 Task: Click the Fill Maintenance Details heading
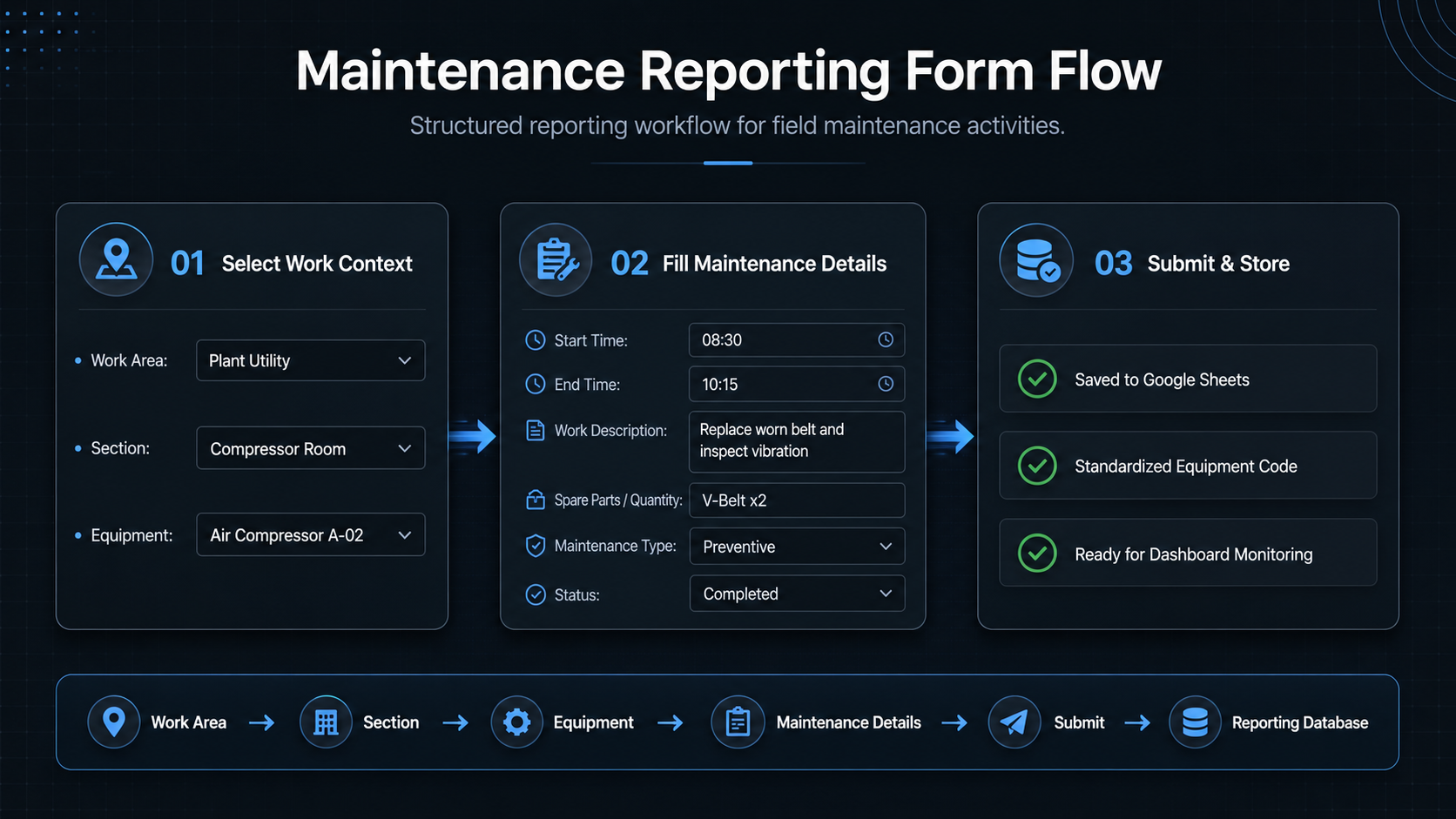pos(774,264)
